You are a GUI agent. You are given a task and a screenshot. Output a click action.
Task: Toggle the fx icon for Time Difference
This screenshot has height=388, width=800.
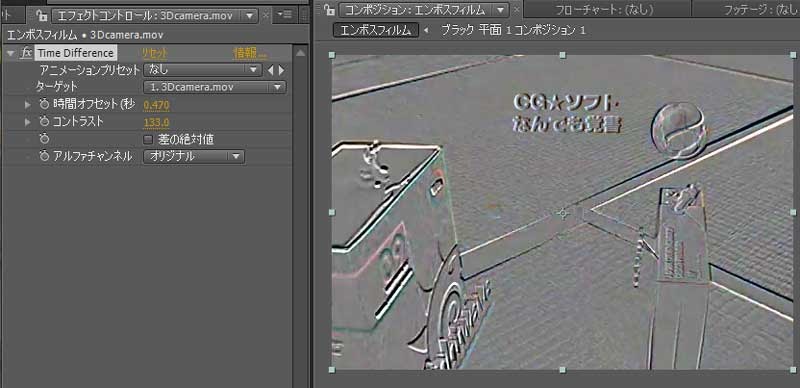coord(26,53)
